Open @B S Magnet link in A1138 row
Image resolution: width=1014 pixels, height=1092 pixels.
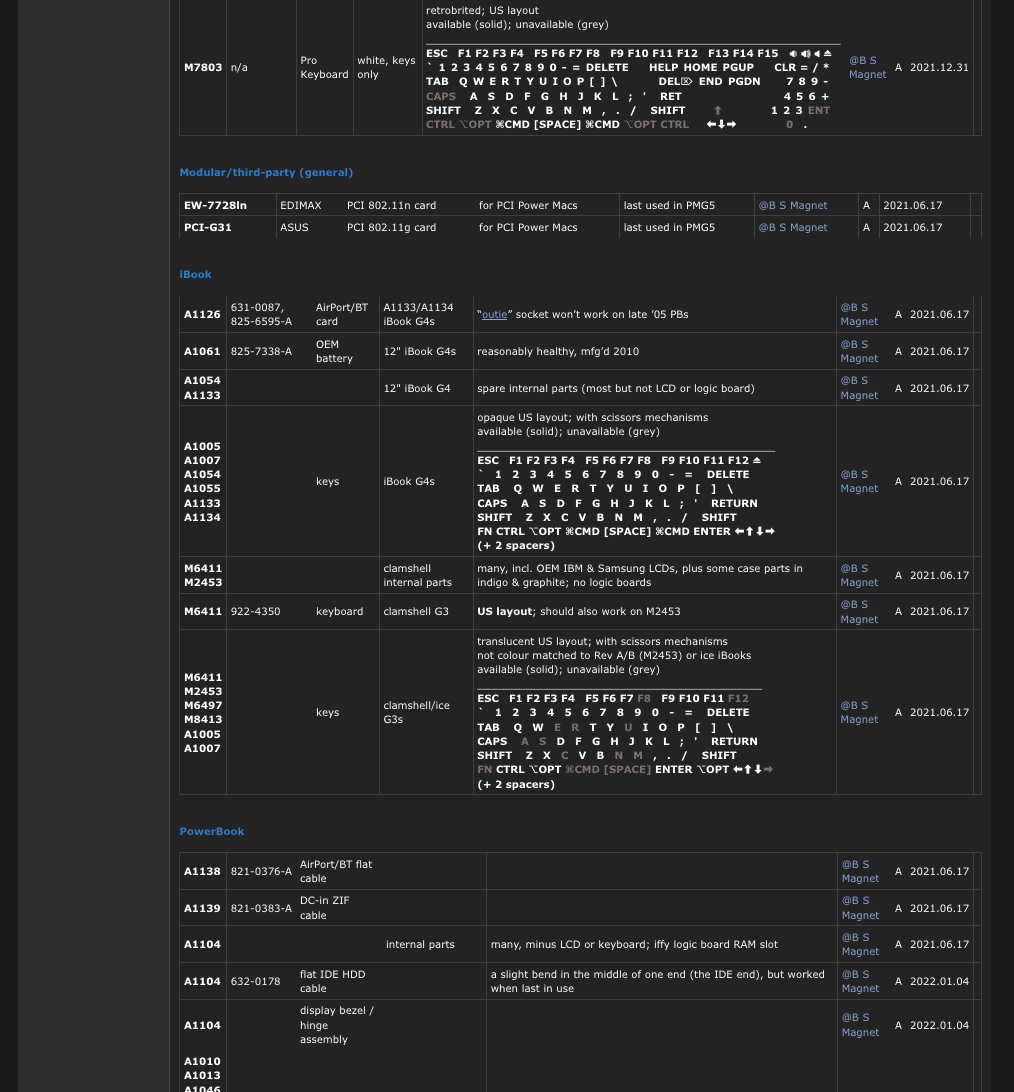860,872
